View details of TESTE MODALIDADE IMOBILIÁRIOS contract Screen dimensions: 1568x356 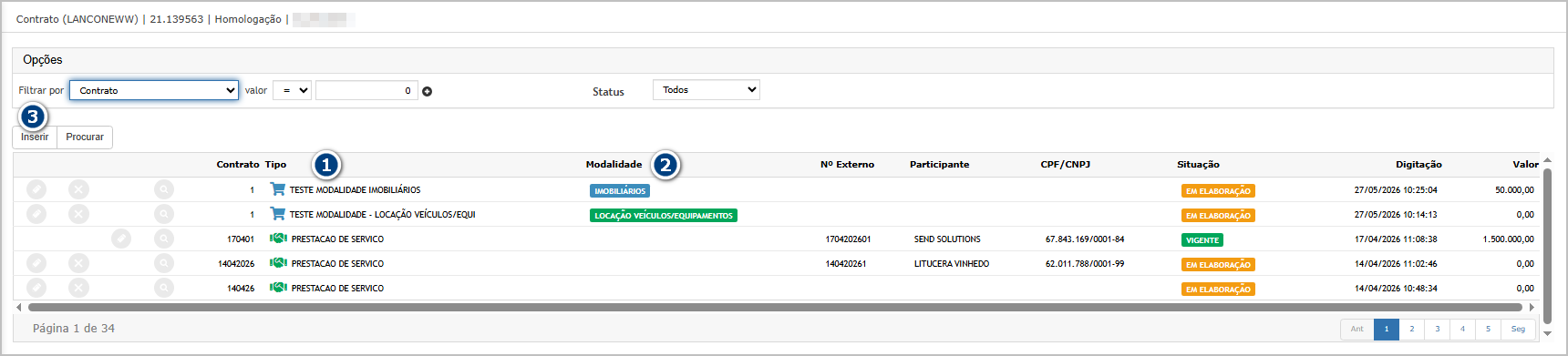click(164, 189)
